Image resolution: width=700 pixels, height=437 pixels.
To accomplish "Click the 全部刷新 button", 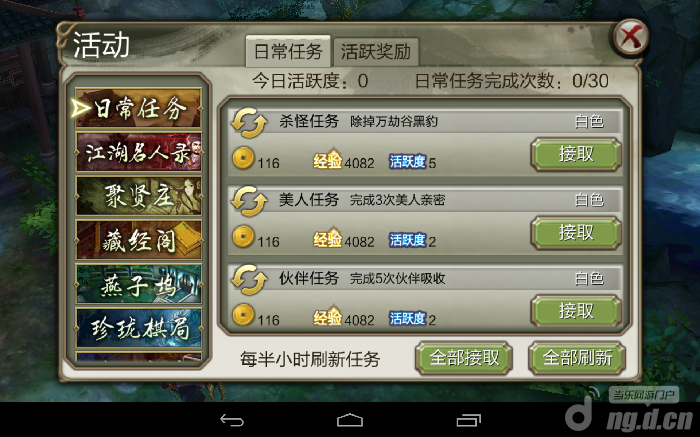I will click(x=577, y=358).
